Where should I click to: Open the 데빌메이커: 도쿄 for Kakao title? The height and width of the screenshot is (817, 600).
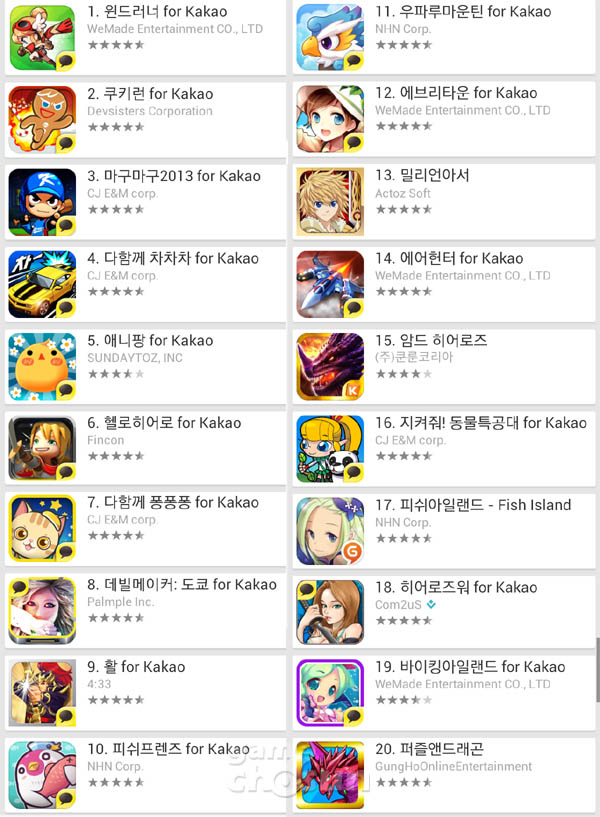(182, 585)
